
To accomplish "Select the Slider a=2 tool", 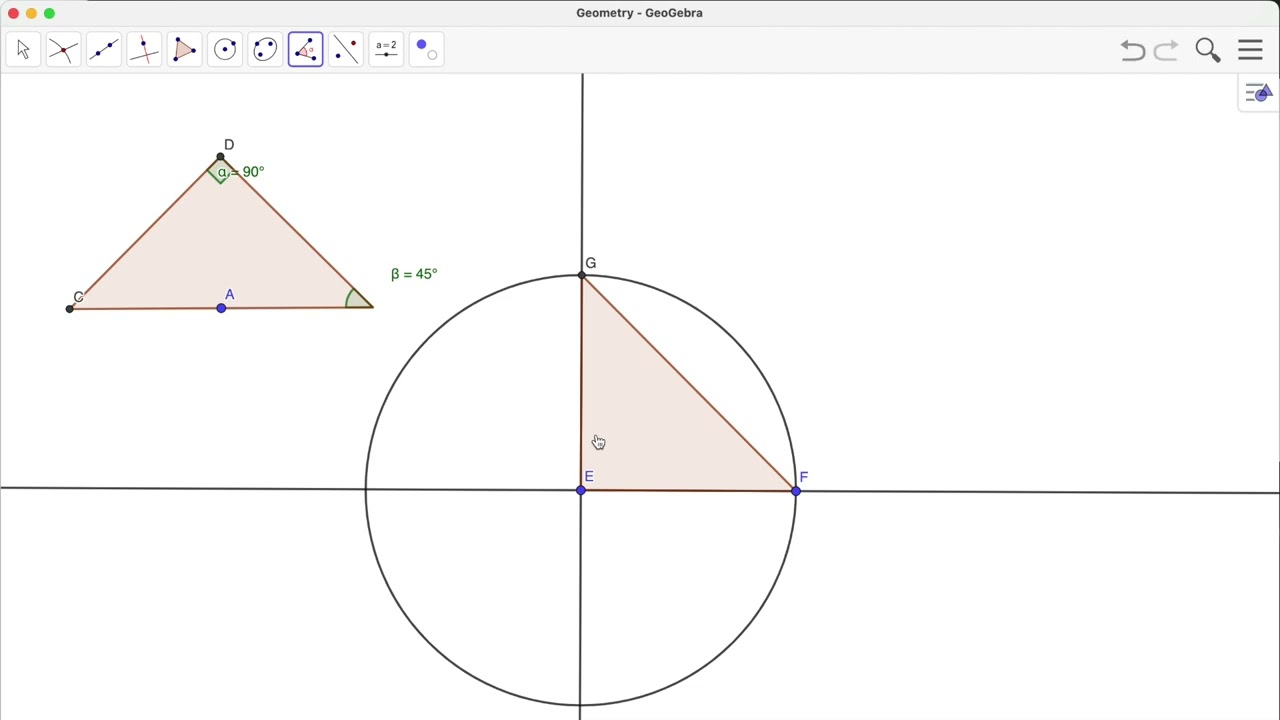I will [386, 49].
